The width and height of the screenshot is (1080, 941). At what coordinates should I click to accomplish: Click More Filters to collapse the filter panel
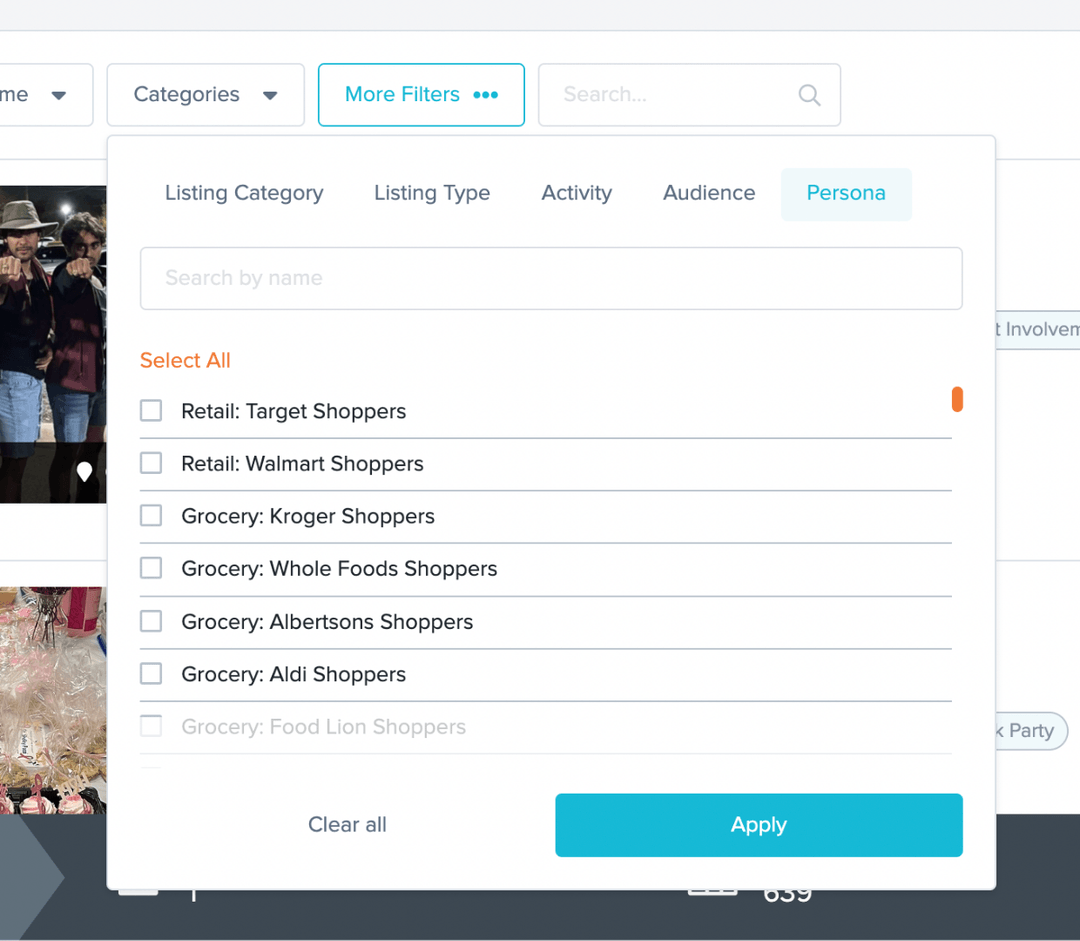point(402,94)
